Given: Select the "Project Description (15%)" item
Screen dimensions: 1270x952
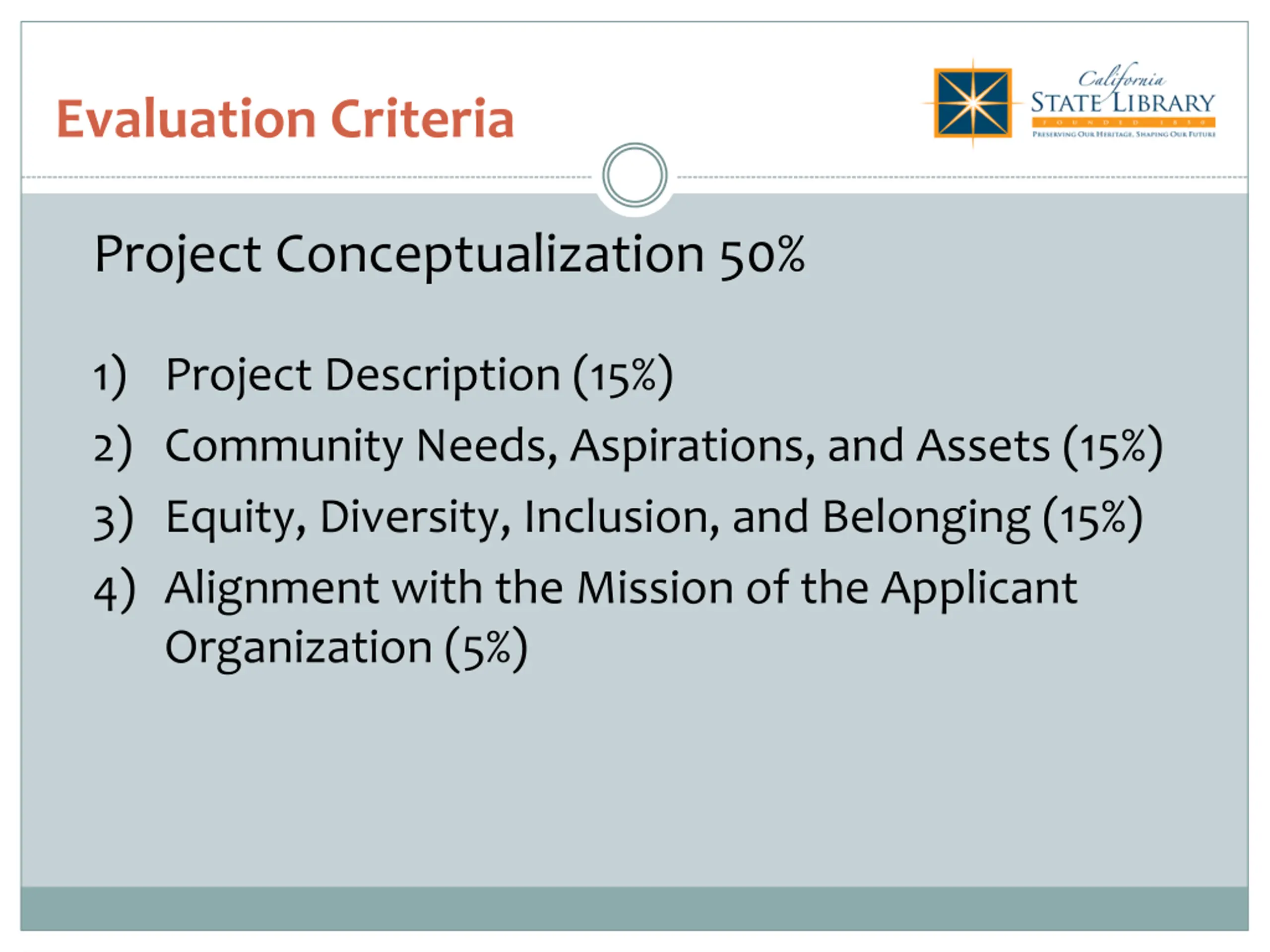Looking at the screenshot, I should [419, 376].
